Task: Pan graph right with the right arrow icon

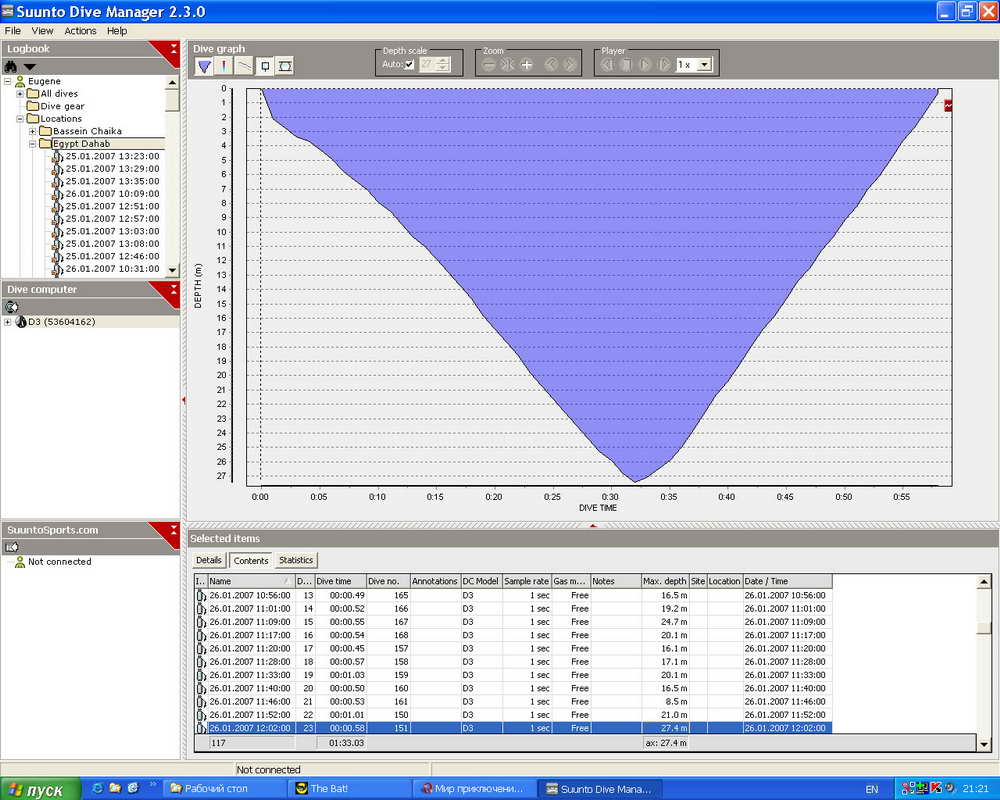Action: pos(570,64)
